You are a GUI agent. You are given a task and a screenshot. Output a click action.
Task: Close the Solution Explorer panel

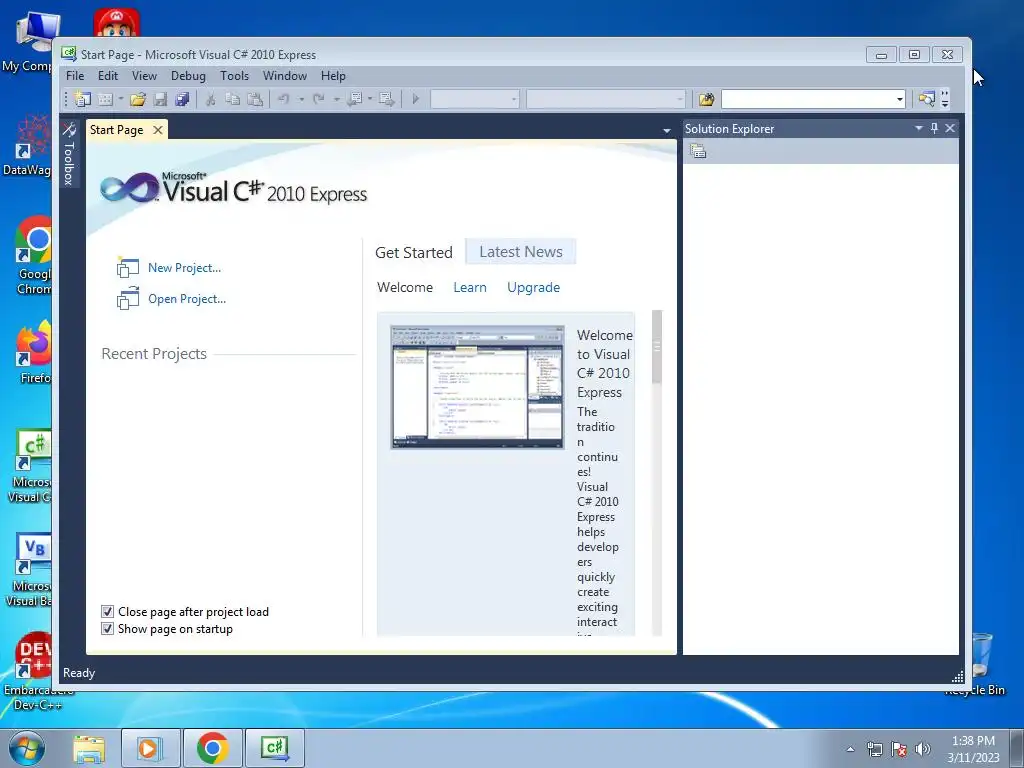pos(950,128)
